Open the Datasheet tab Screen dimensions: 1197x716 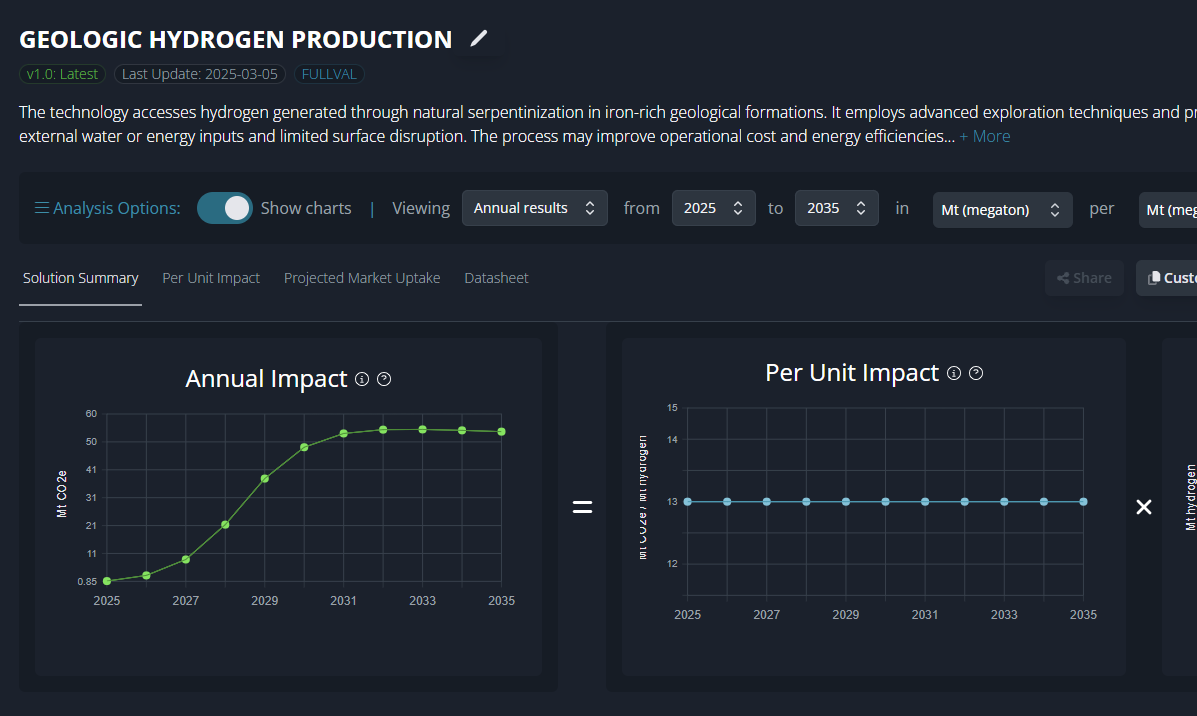tap(496, 278)
